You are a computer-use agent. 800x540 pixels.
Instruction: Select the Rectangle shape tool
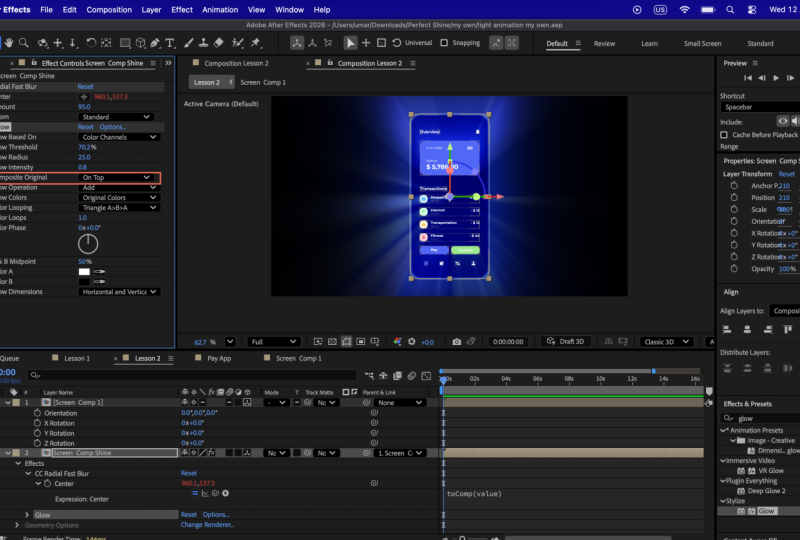[125, 43]
